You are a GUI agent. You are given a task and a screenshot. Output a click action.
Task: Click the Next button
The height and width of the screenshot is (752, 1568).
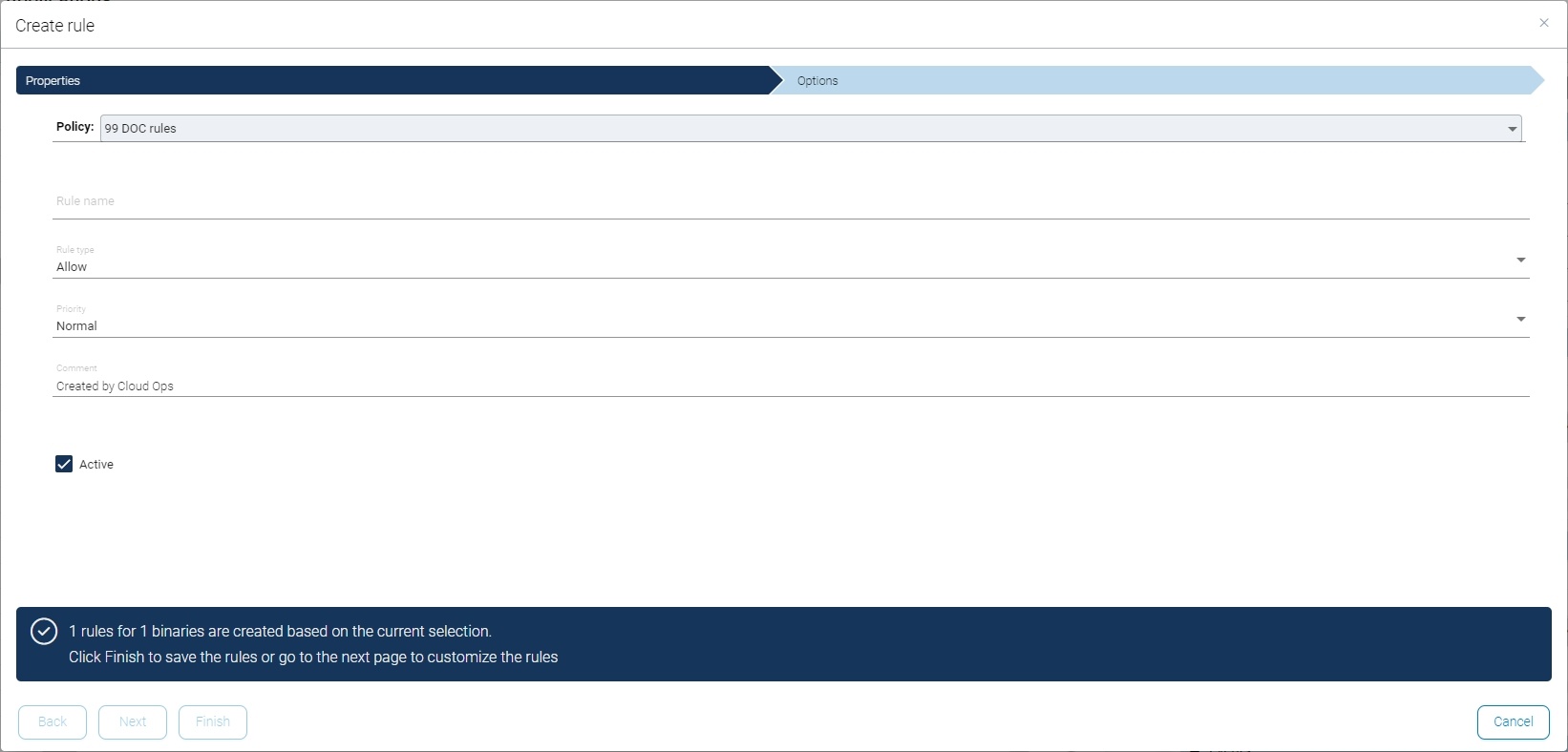(133, 721)
